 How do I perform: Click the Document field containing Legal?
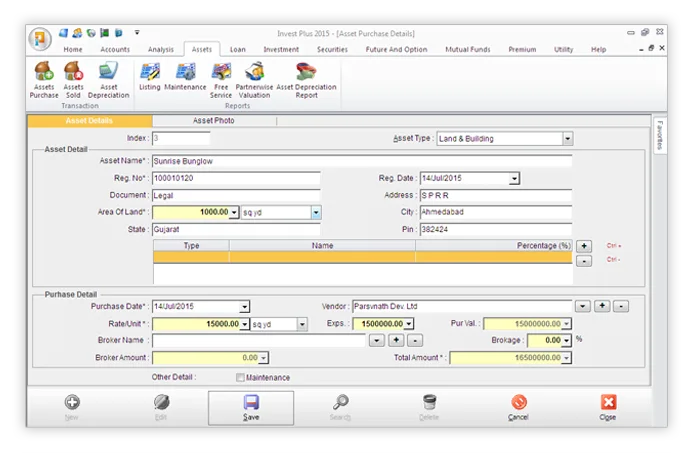(x=236, y=195)
